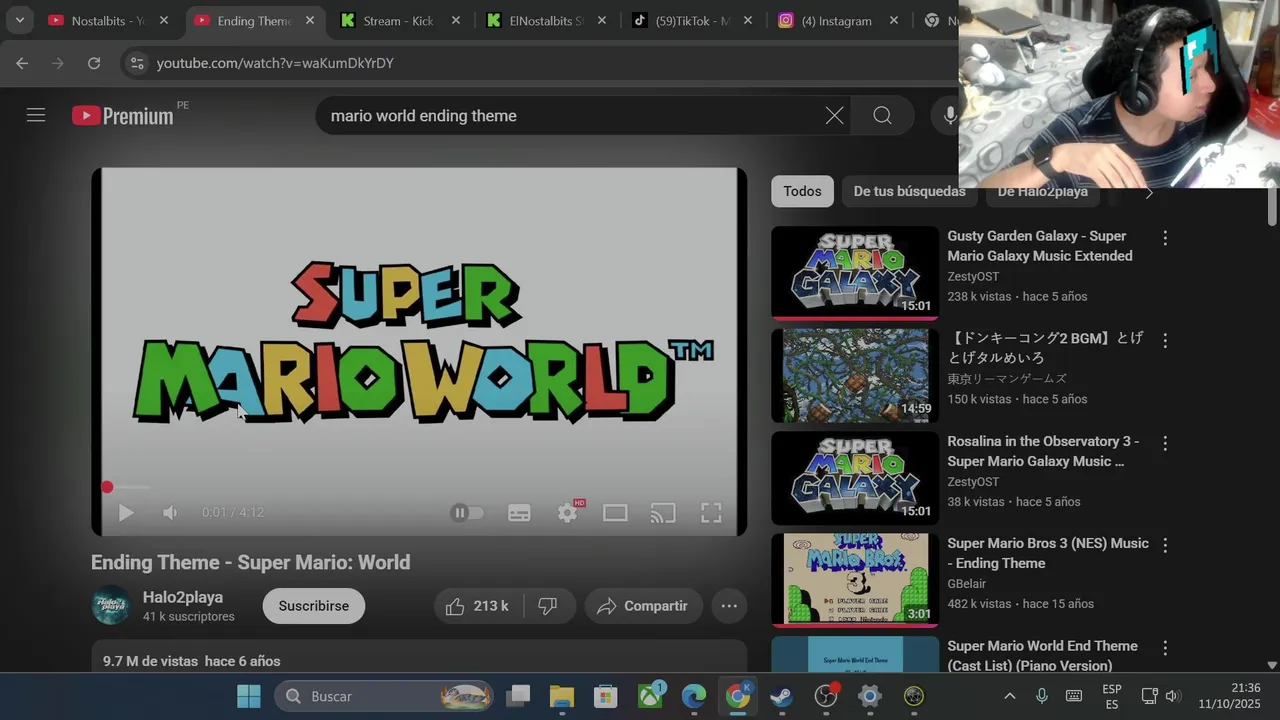Open the tab search dropdown in Chrome
This screenshot has height=720, width=1280.
pos(19,20)
